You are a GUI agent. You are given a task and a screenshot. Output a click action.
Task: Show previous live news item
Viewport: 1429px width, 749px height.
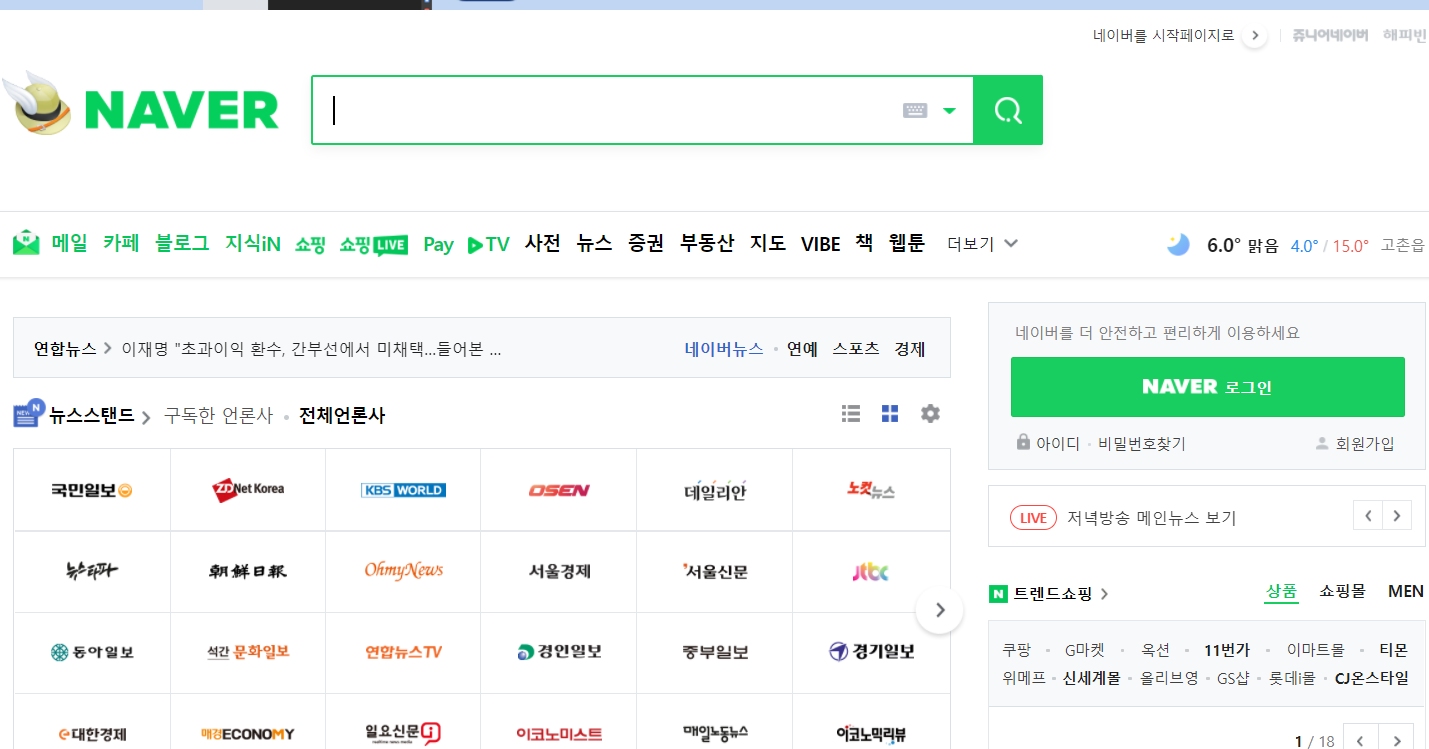pos(1368,516)
